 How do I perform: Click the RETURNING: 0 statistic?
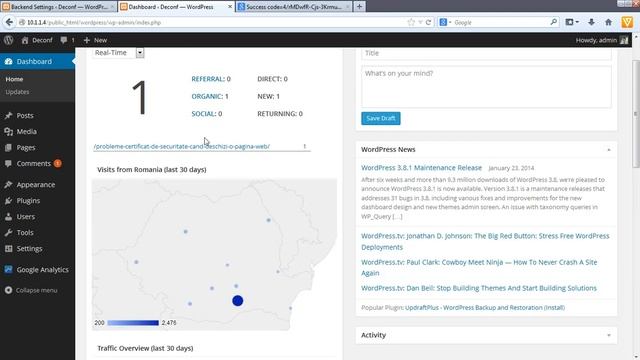(x=280, y=113)
